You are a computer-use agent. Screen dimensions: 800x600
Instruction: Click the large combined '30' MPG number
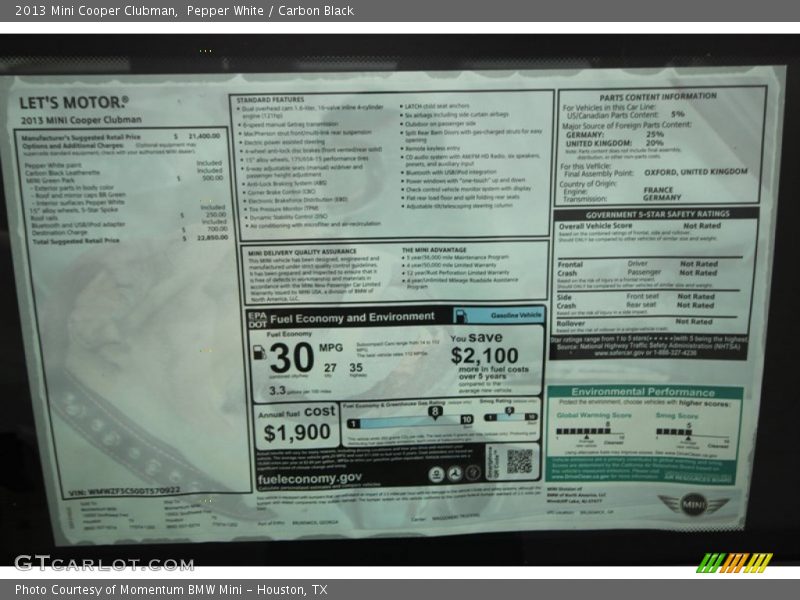[x=291, y=358]
